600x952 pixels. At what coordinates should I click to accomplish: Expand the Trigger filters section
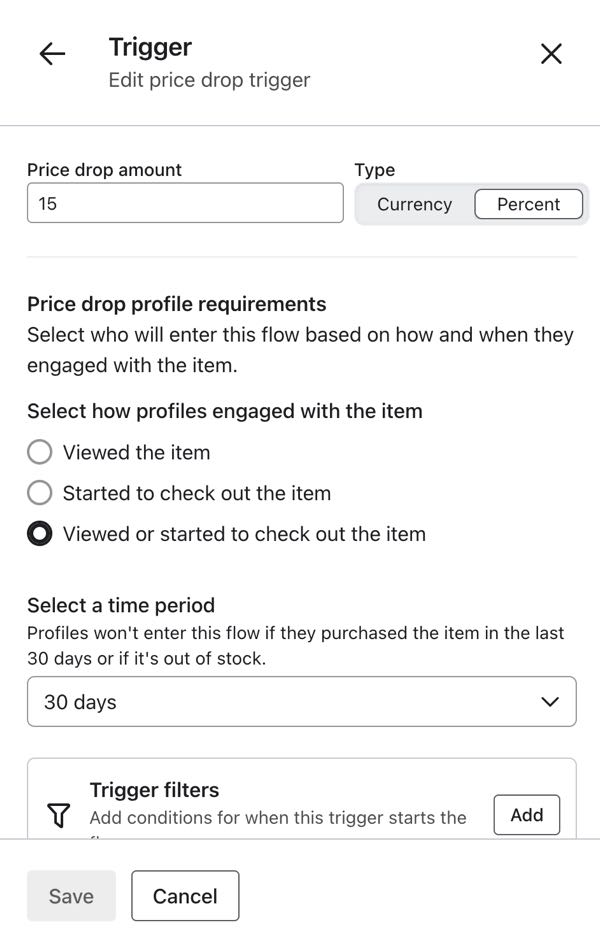[154, 790]
